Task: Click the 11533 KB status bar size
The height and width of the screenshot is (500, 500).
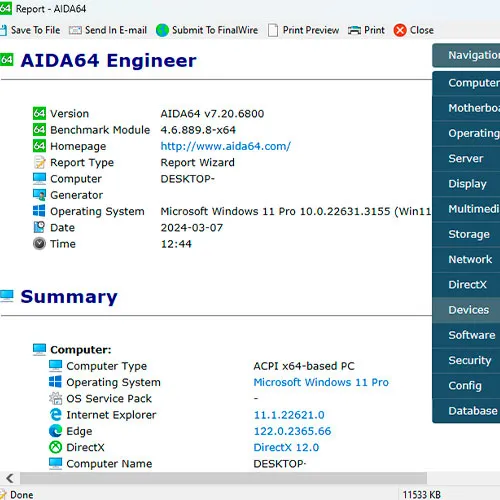Action: pyautogui.click(x=422, y=495)
